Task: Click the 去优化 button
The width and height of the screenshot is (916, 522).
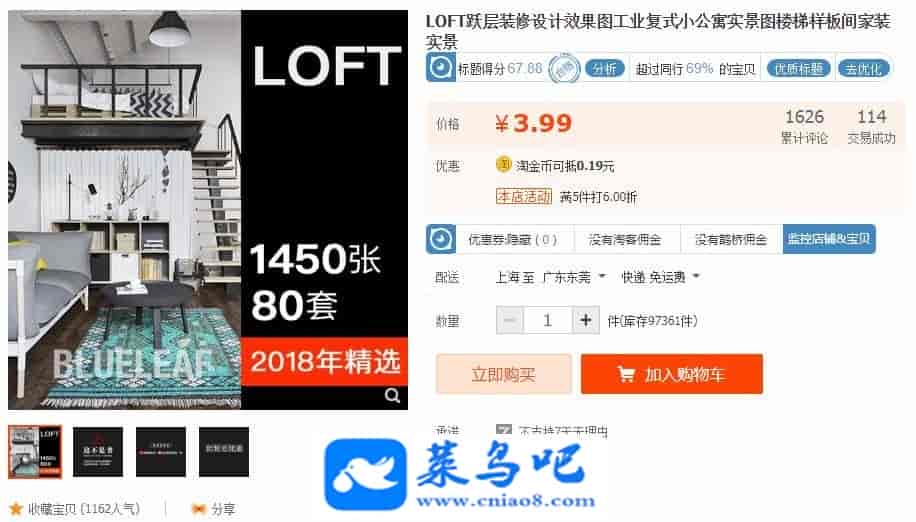Action: point(863,69)
